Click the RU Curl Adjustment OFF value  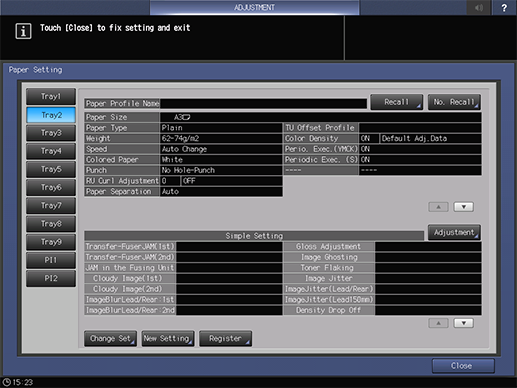[x=232, y=181]
